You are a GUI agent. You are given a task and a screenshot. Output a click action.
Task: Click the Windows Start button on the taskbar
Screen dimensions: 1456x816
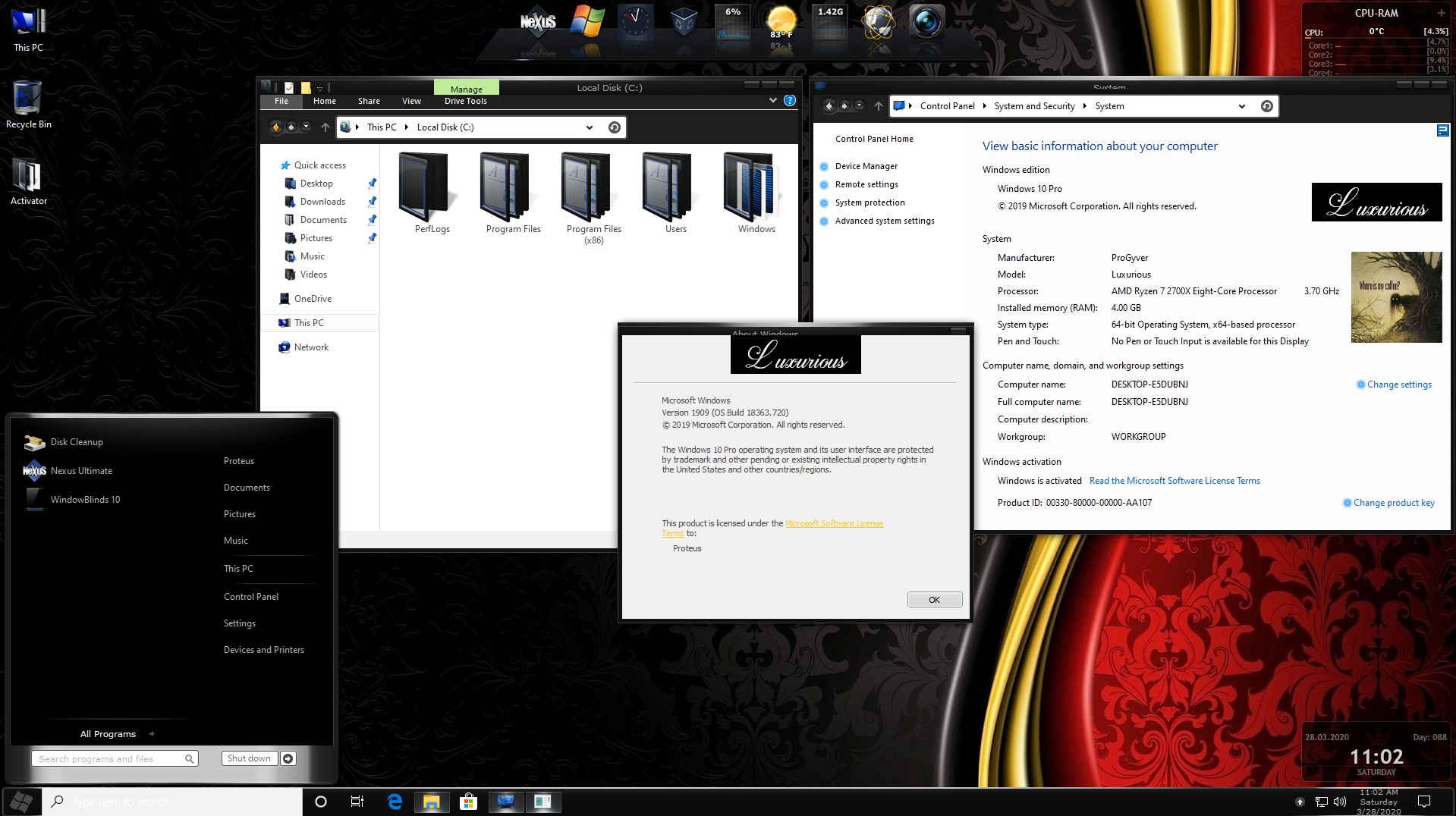(x=21, y=802)
